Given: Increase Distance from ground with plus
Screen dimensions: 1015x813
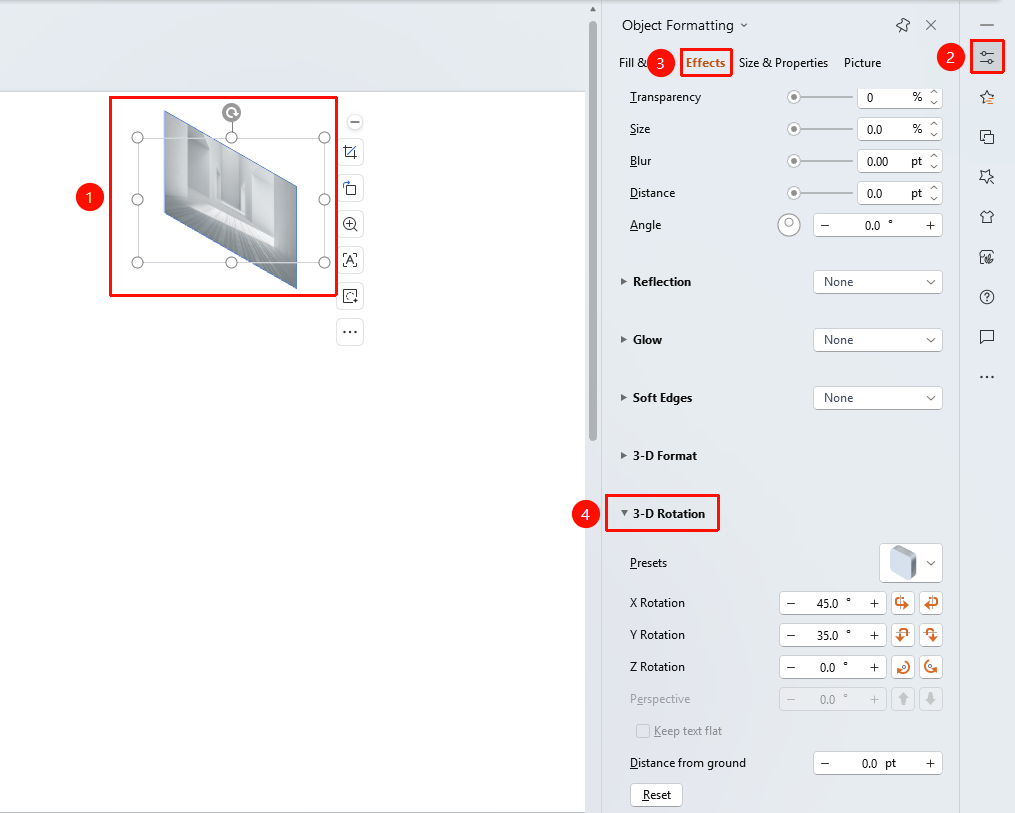Looking at the screenshot, I should click(x=930, y=764).
